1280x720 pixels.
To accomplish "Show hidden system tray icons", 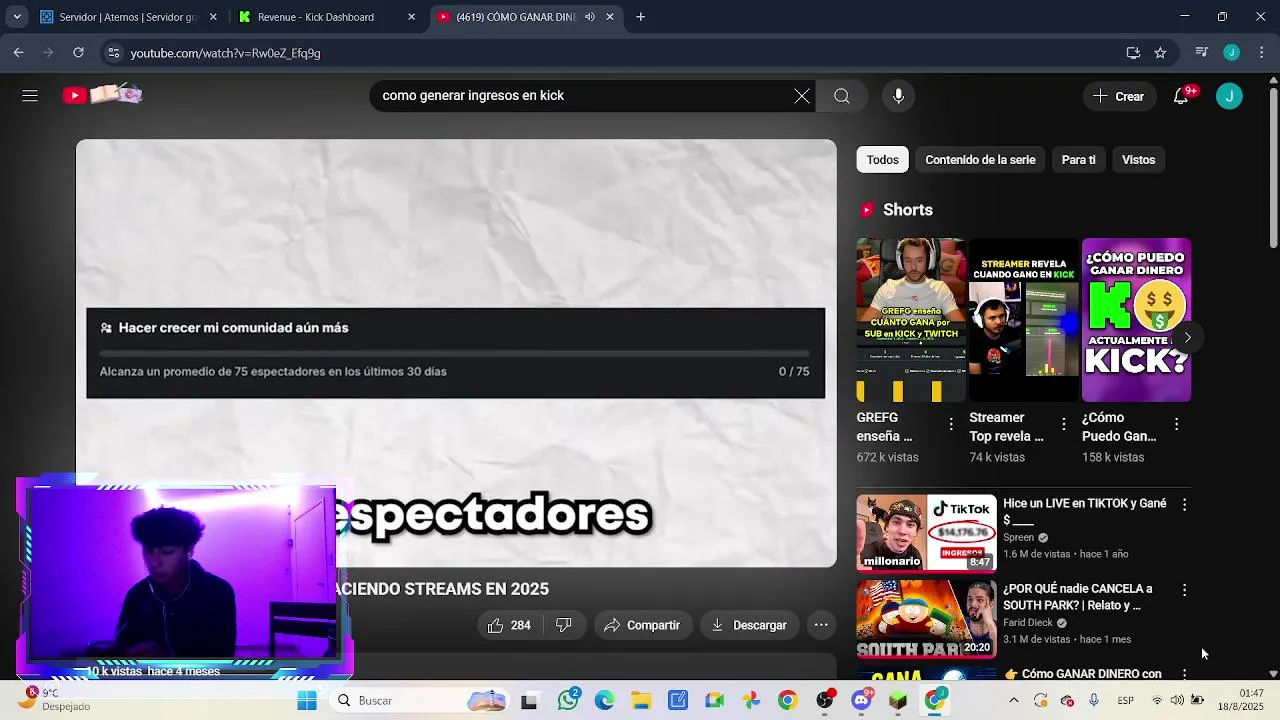I will click(x=1013, y=701).
